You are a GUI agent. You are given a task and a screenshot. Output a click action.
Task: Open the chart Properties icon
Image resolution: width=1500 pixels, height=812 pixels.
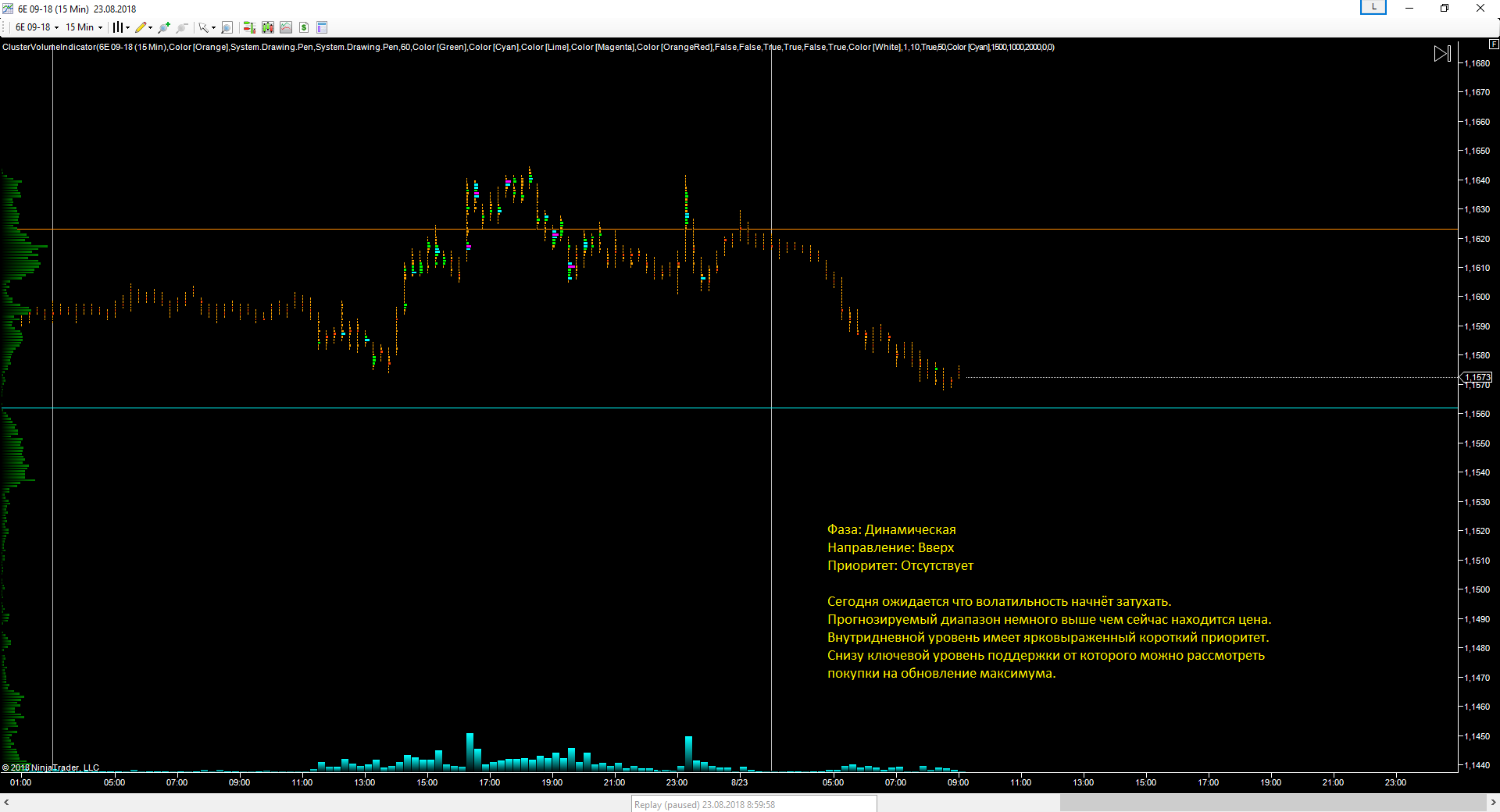pyautogui.click(x=322, y=27)
